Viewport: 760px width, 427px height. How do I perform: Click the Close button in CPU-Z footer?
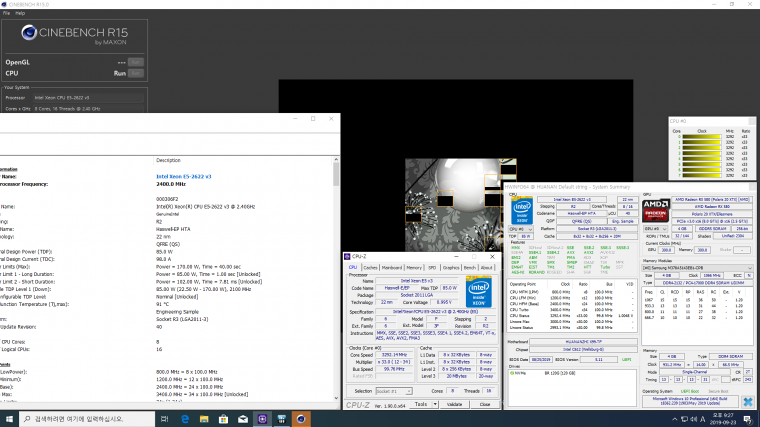click(485, 404)
